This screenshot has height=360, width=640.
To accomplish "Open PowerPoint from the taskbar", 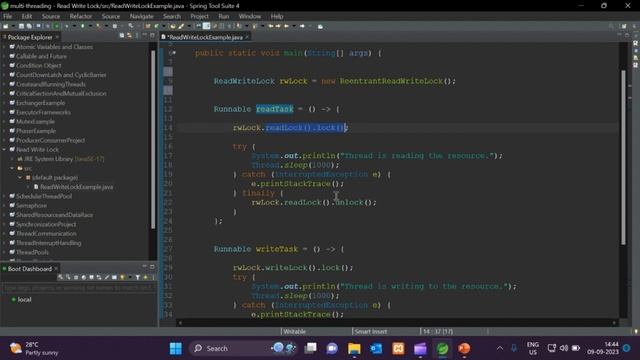I will [464, 348].
